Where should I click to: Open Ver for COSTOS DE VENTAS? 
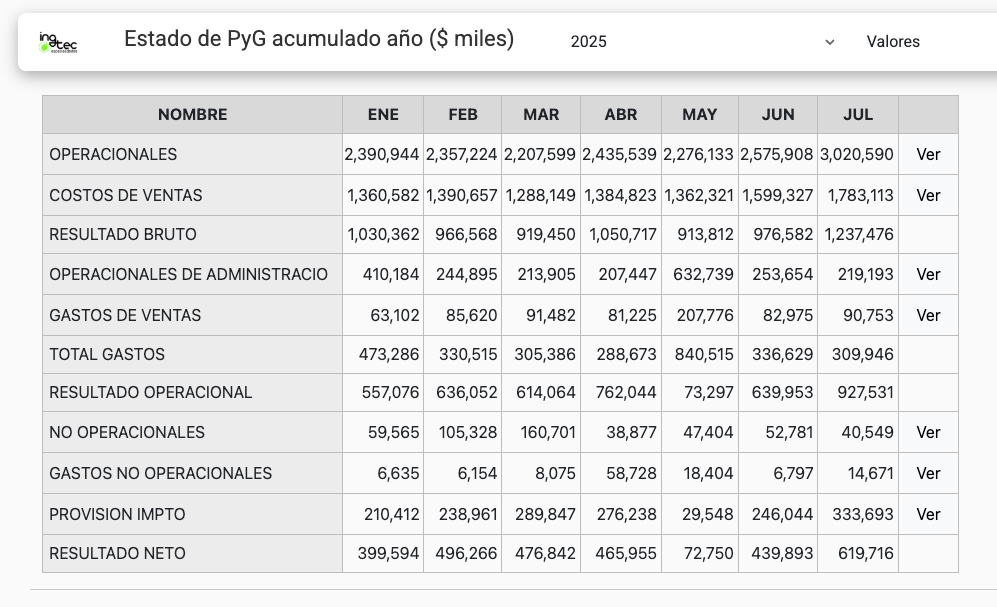[x=928, y=196]
